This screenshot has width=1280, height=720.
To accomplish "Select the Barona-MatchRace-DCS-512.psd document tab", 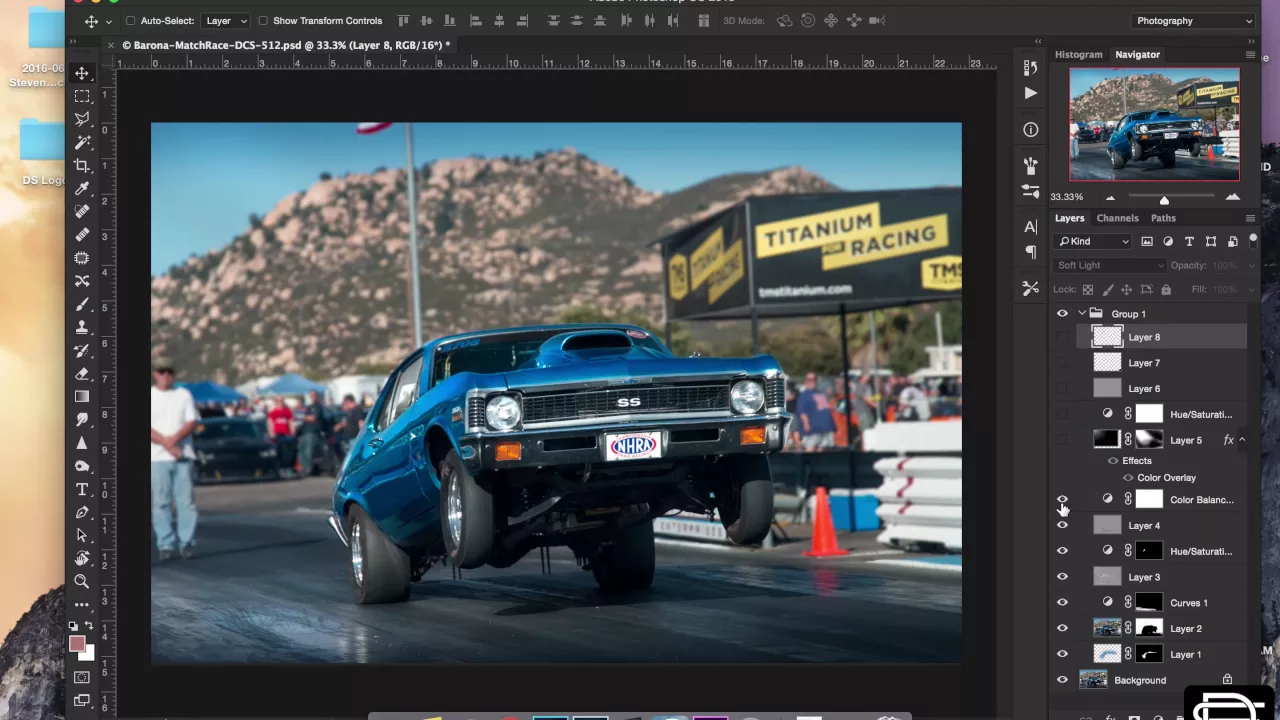I will [x=286, y=45].
